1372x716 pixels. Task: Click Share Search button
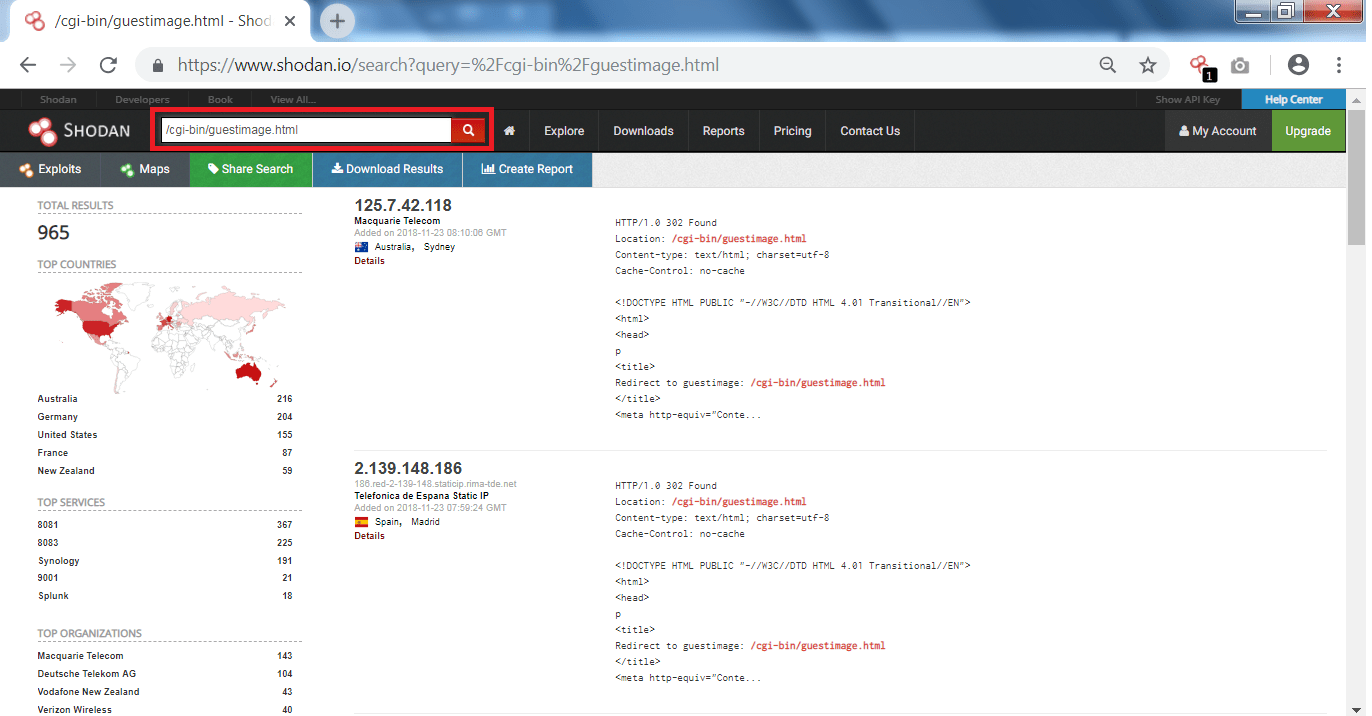(x=251, y=169)
